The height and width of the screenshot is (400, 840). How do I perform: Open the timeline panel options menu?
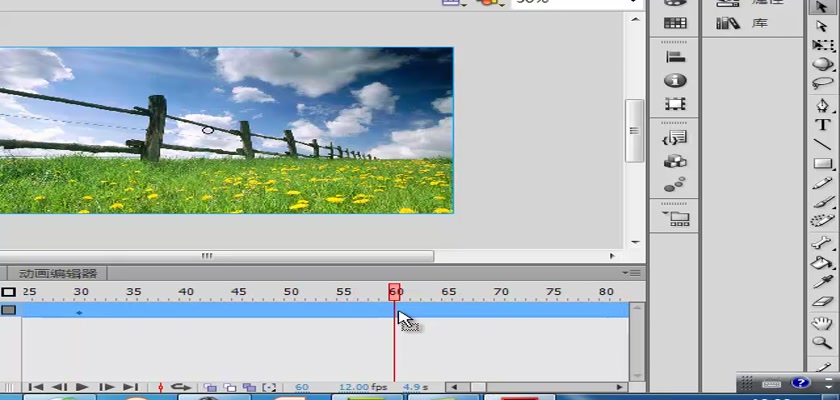pos(633,273)
